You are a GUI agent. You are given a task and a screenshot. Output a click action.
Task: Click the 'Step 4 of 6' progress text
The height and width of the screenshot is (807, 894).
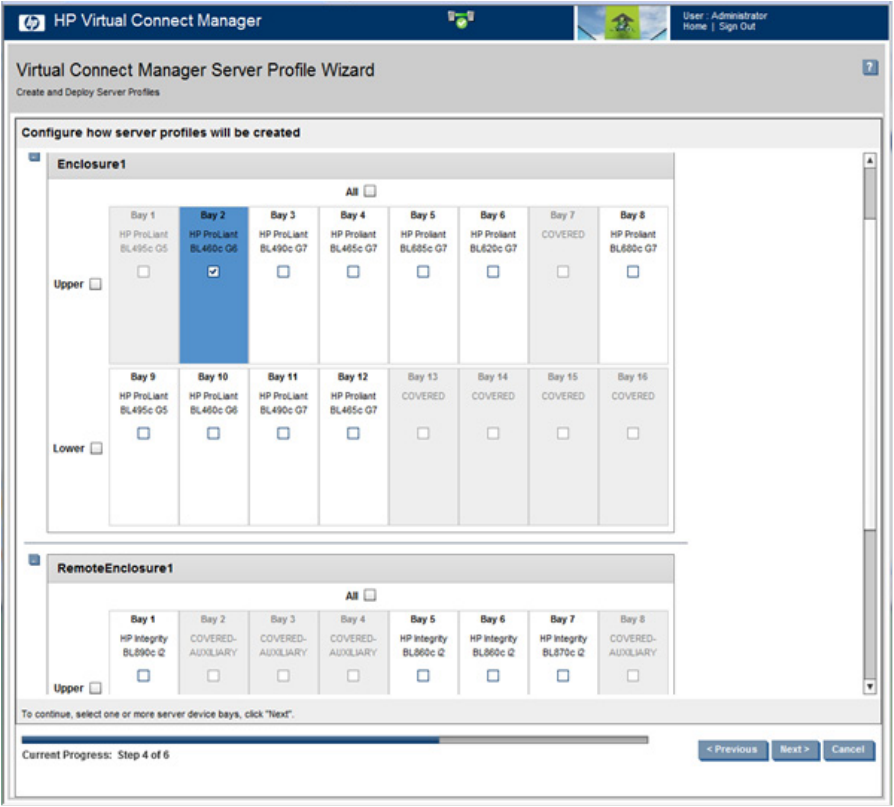click(143, 755)
